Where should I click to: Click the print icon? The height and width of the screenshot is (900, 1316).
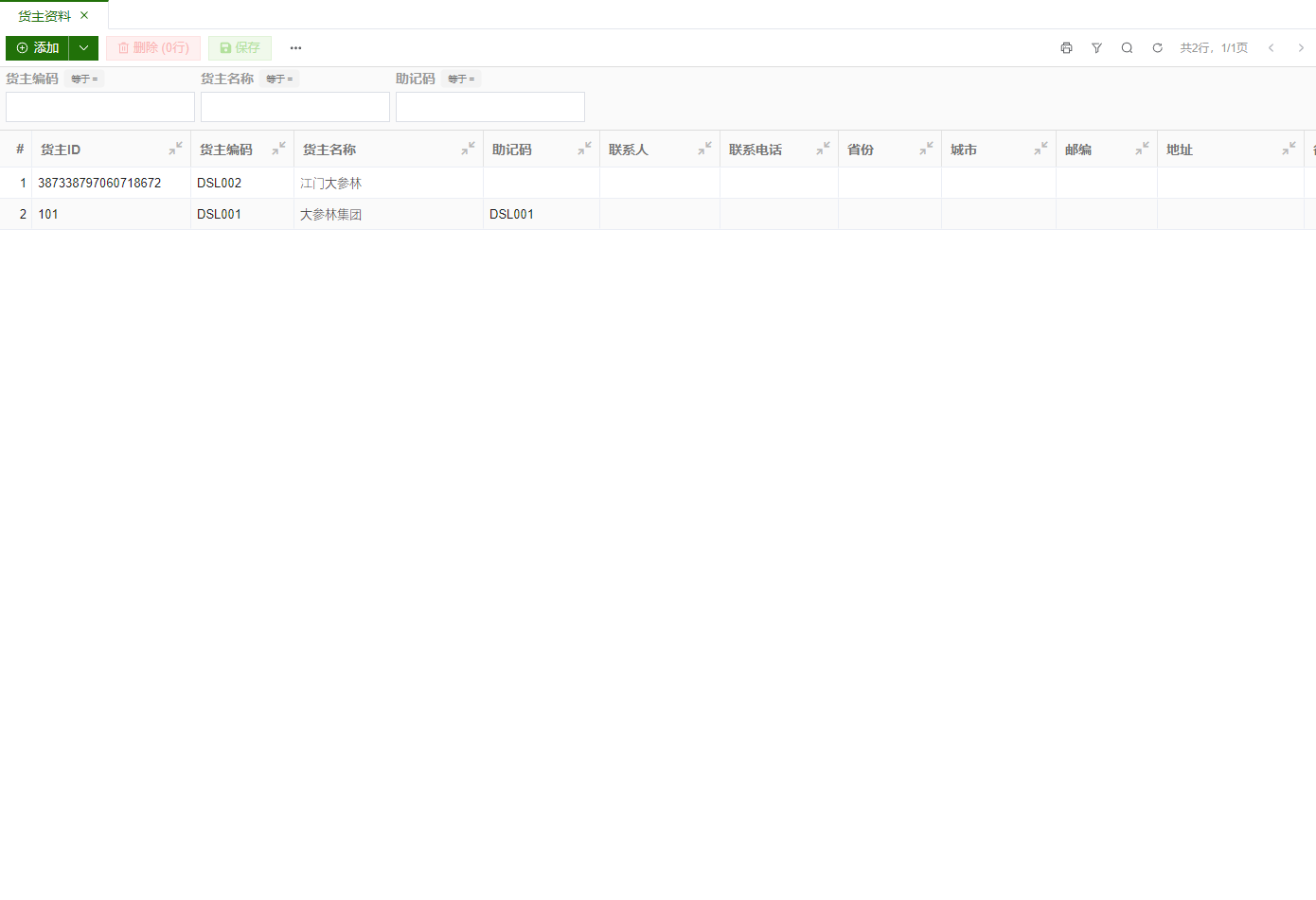1066,48
